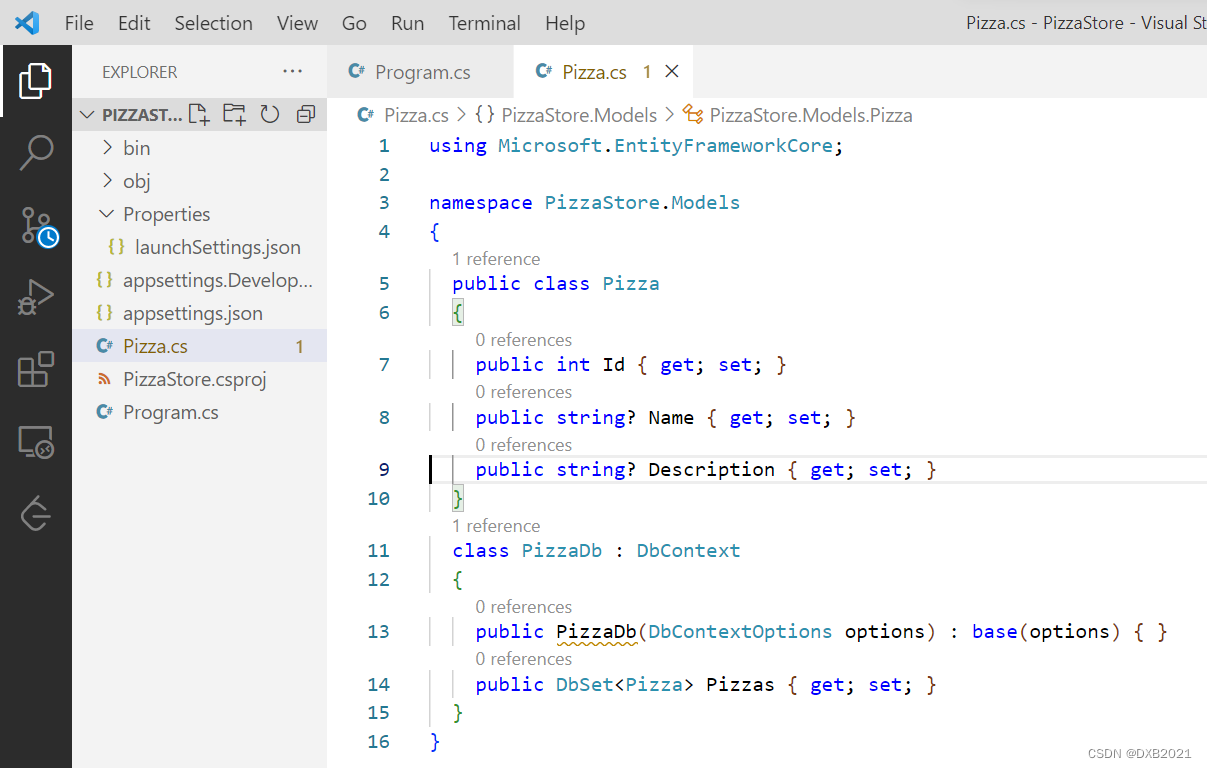Click '1 reference' CodeLens above class Pizza

point(496,259)
